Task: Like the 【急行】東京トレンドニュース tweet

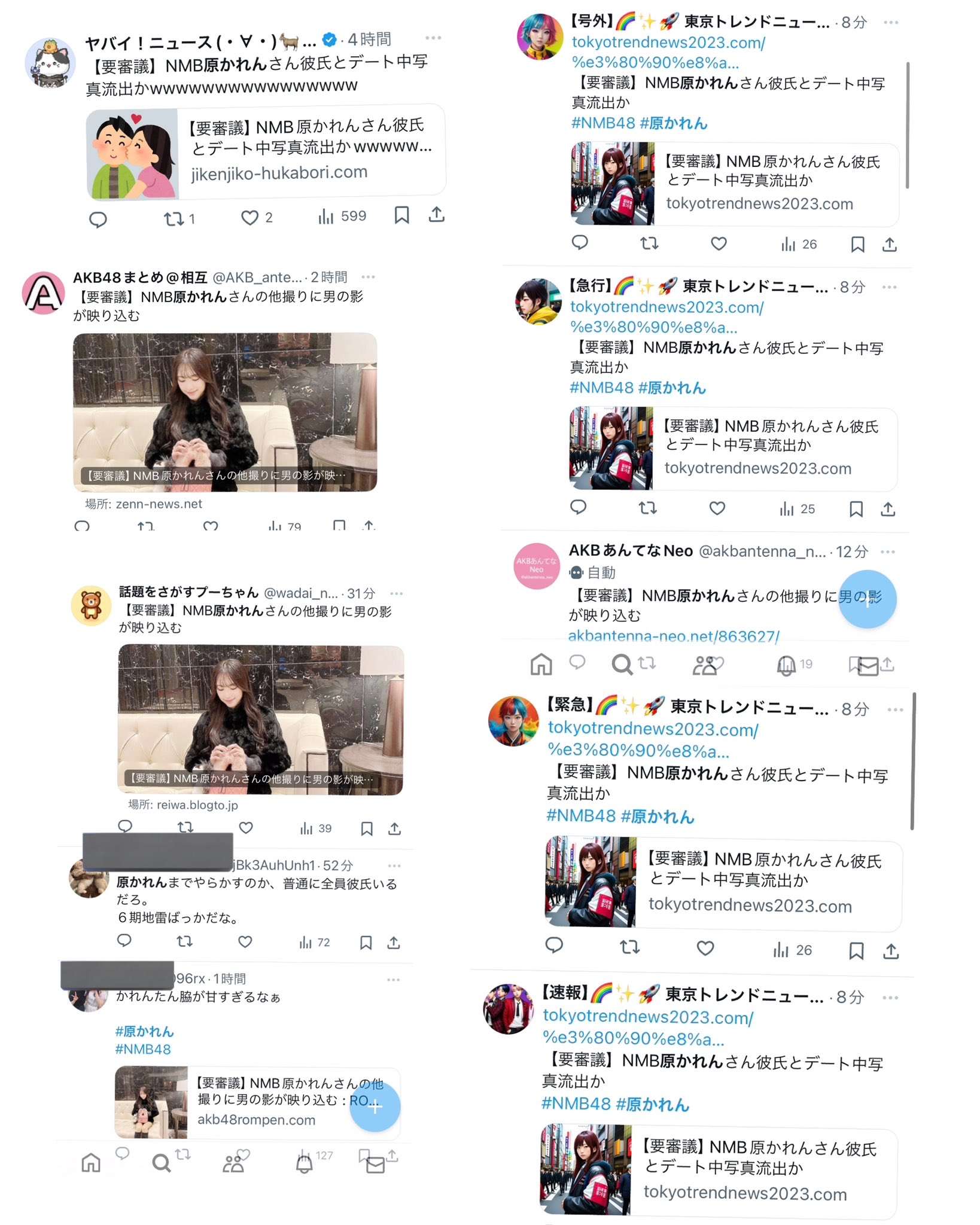Action: coord(717,508)
